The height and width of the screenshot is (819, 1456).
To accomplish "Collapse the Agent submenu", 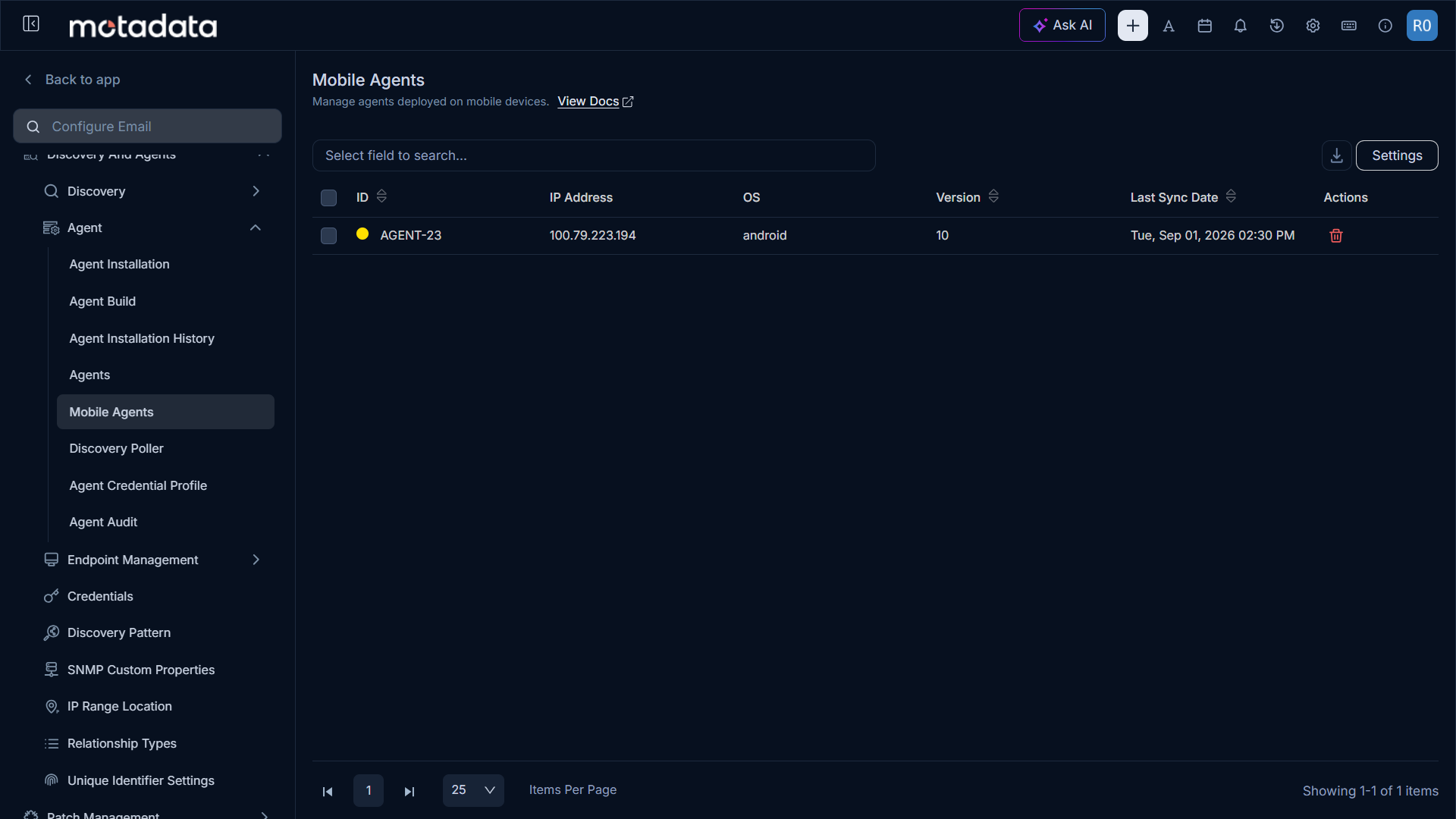I will (x=256, y=227).
